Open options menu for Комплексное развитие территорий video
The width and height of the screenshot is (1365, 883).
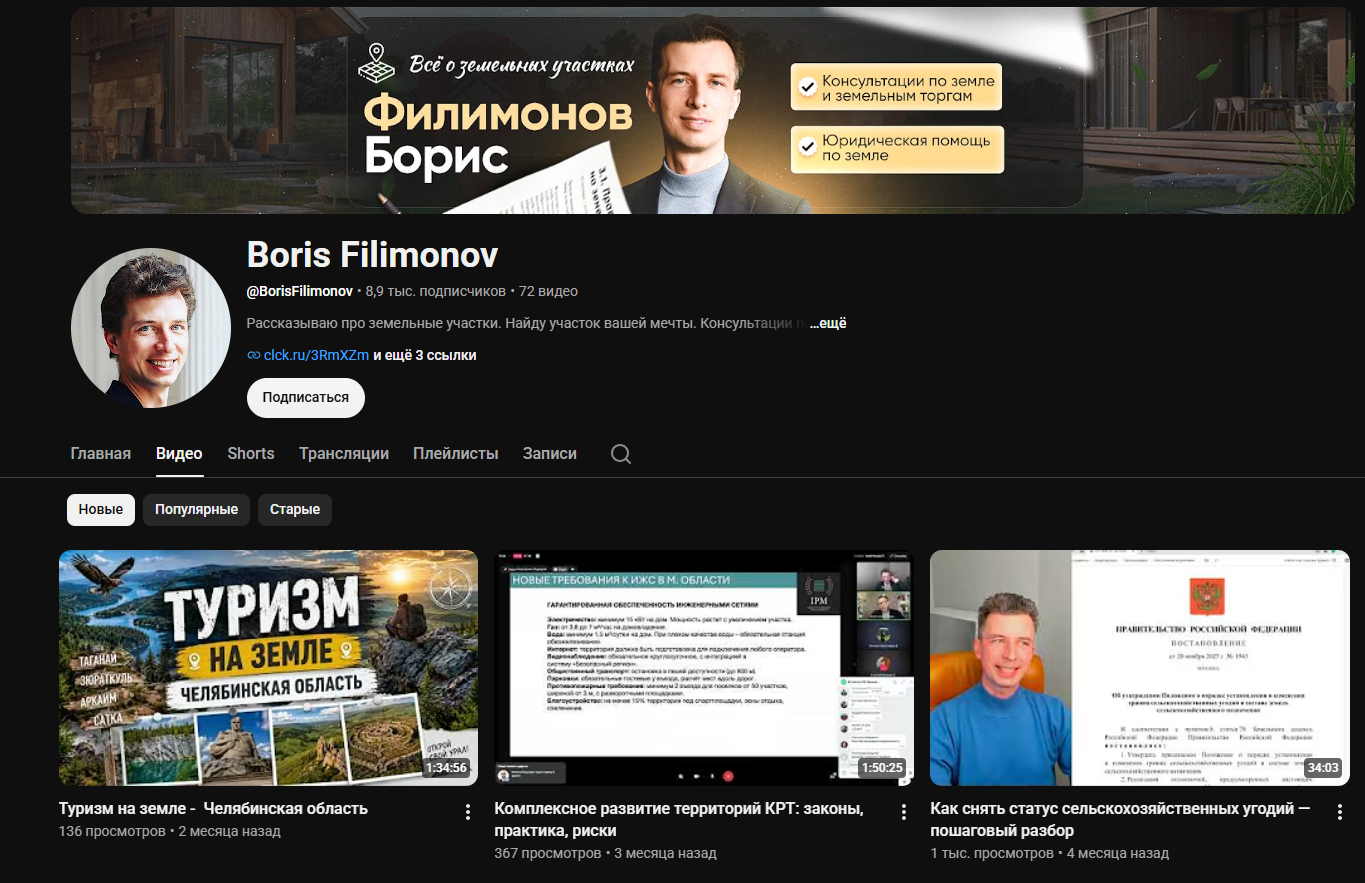pyautogui.click(x=903, y=812)
